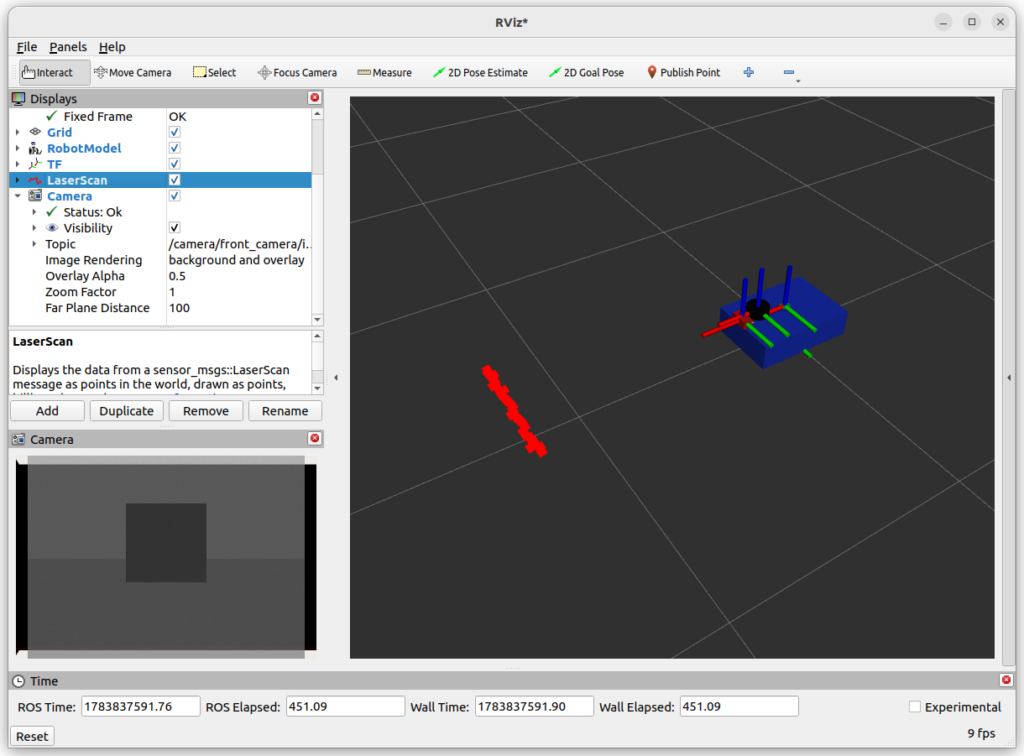Open the Panels menu
This screenshot has height=756, width=1024.
coord(68,47)
